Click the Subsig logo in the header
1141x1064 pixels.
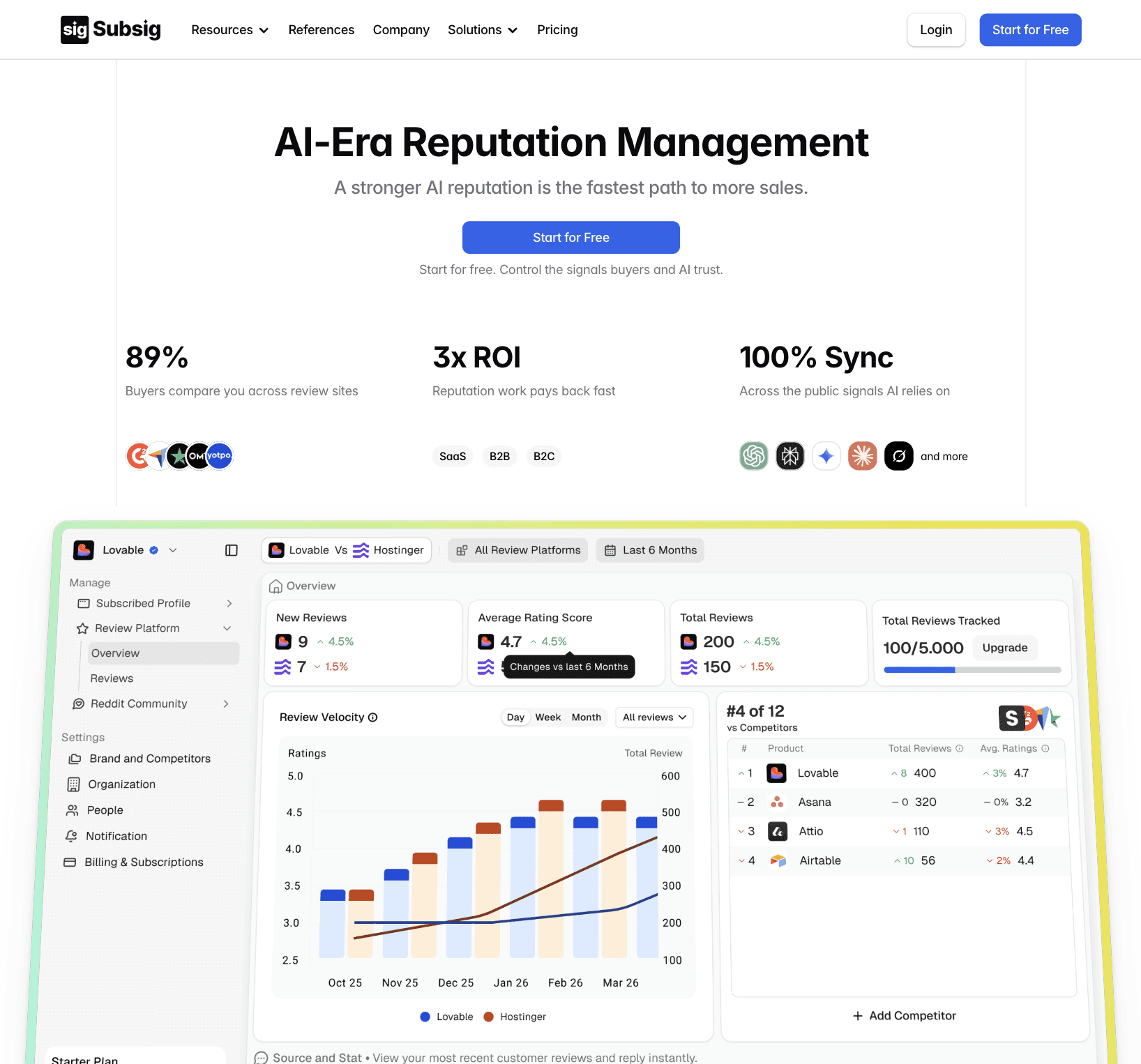click(111, 30)
